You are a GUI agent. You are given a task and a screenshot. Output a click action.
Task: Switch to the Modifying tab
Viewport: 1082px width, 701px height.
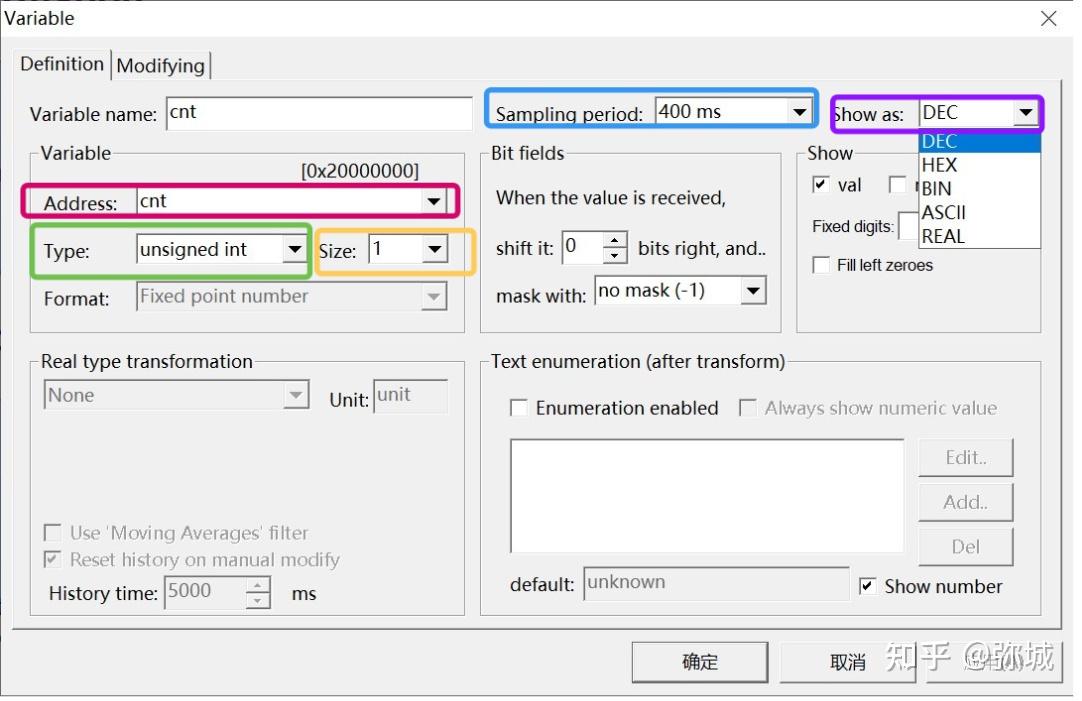point(161,64)
